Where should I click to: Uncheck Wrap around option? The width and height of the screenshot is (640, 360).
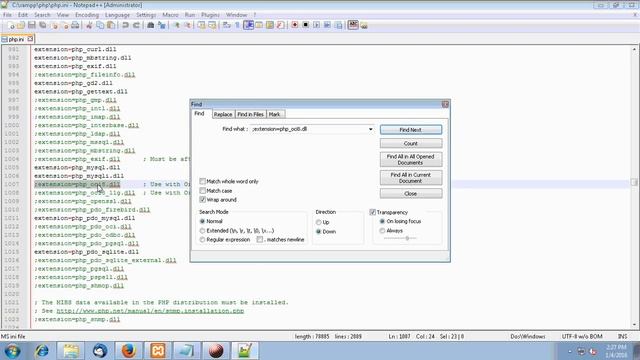202,200
